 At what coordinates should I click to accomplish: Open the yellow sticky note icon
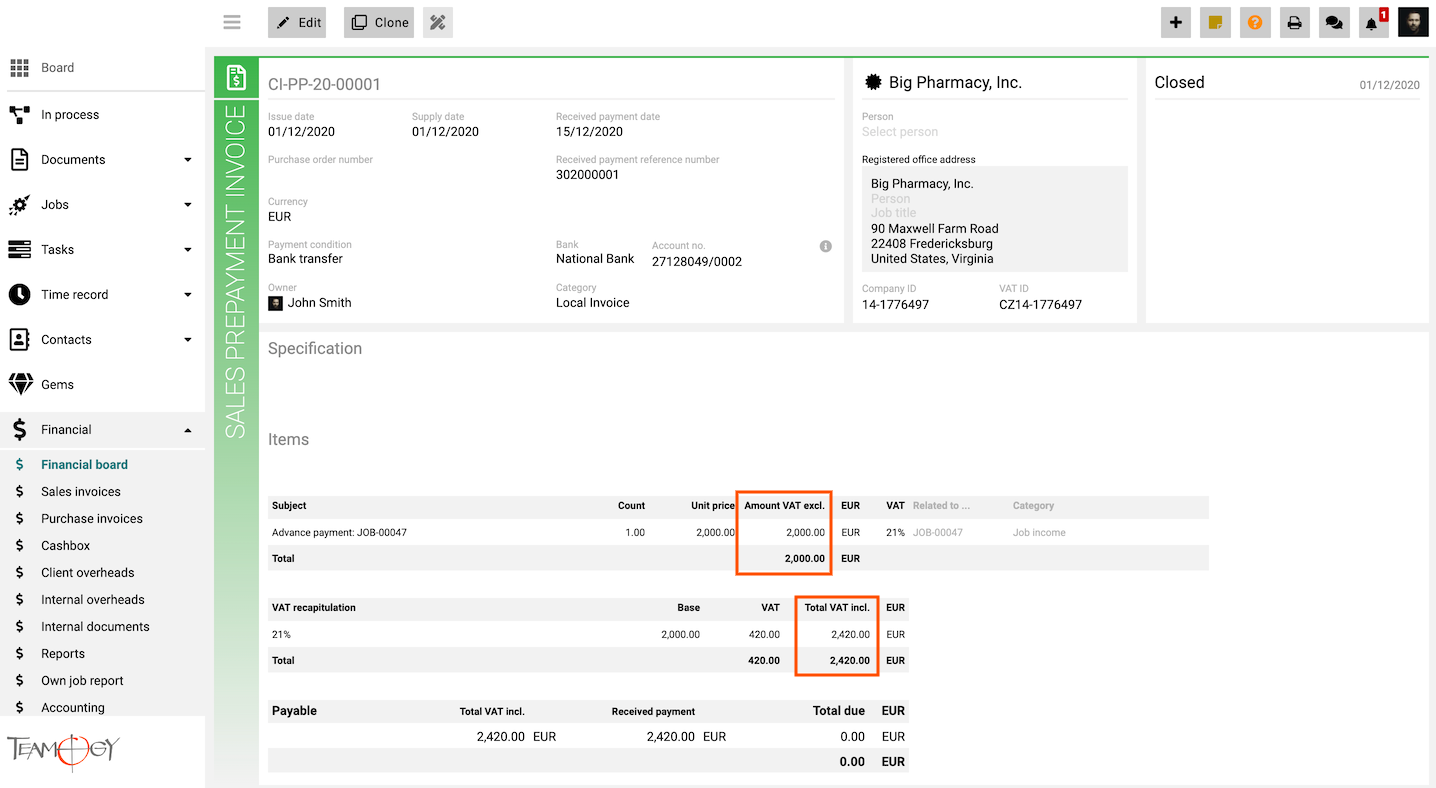[x=1215, y=22]
